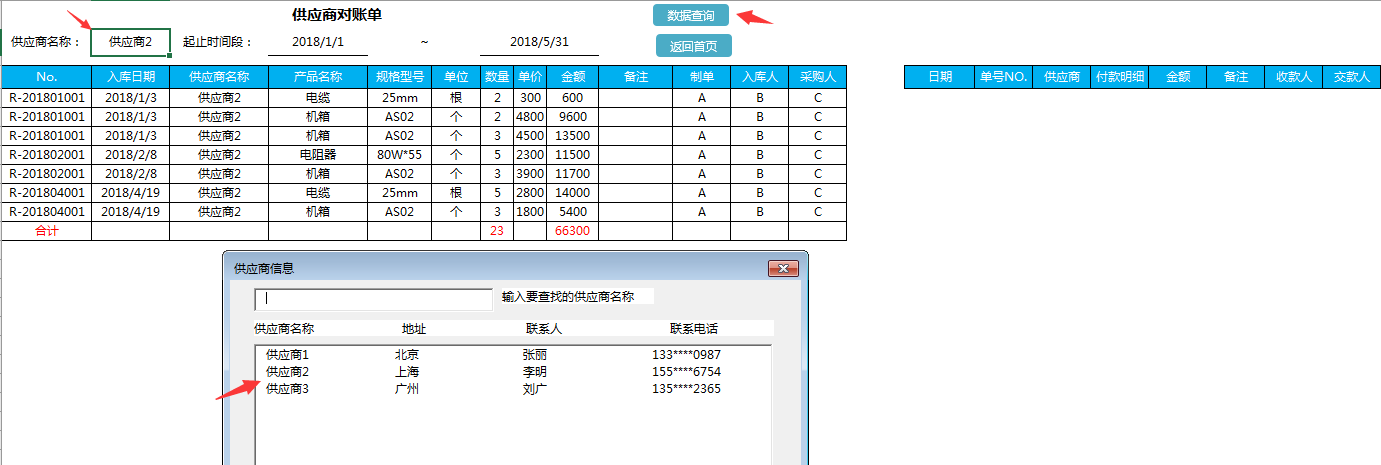This screenshot has height=465, width=1381.
Task: Select the amount cell 11700
Action: pyautogui.click(x=573, y=174)
